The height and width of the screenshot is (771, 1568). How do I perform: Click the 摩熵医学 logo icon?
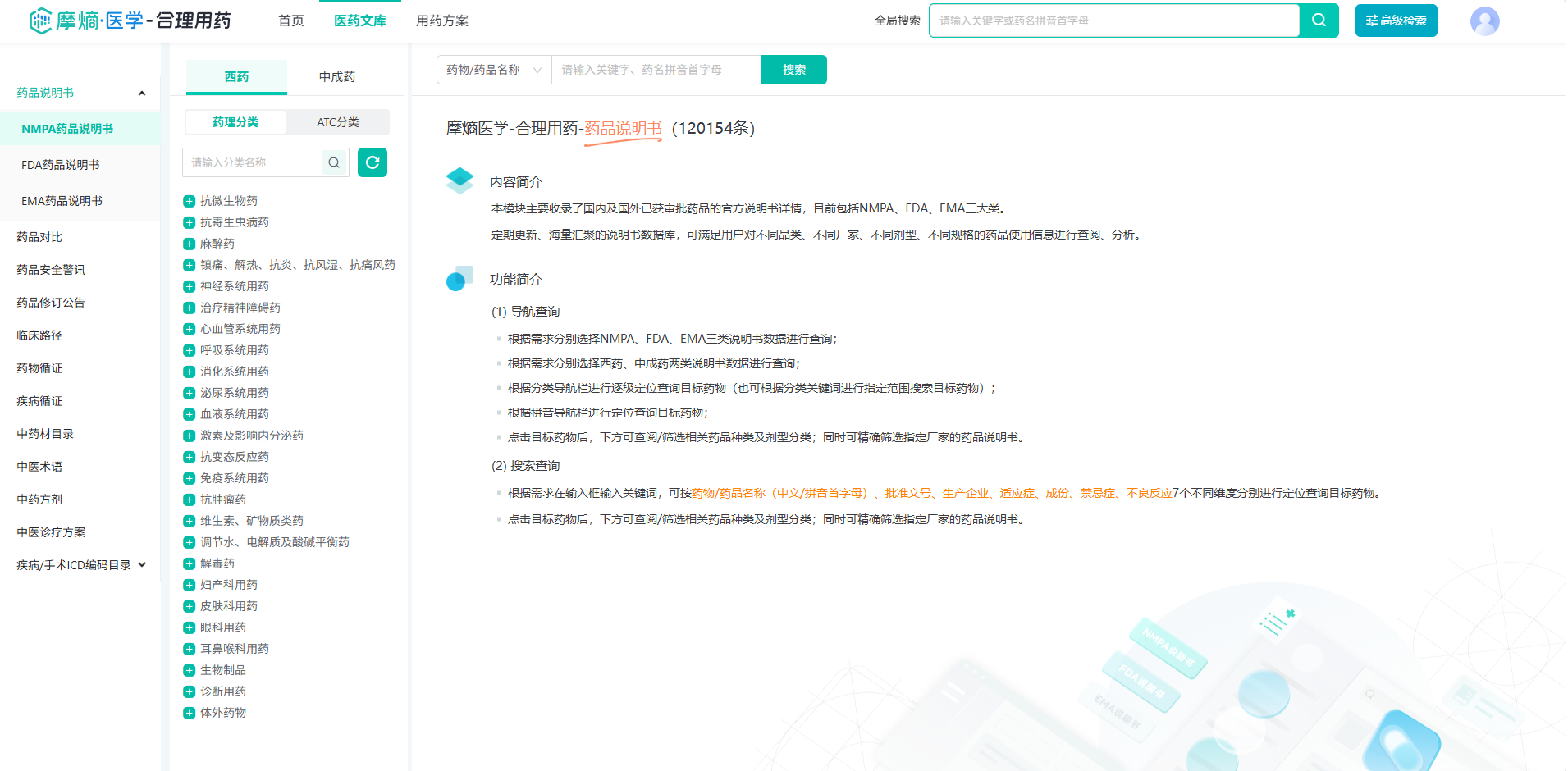pyautogui.click(x=40, y=21)
